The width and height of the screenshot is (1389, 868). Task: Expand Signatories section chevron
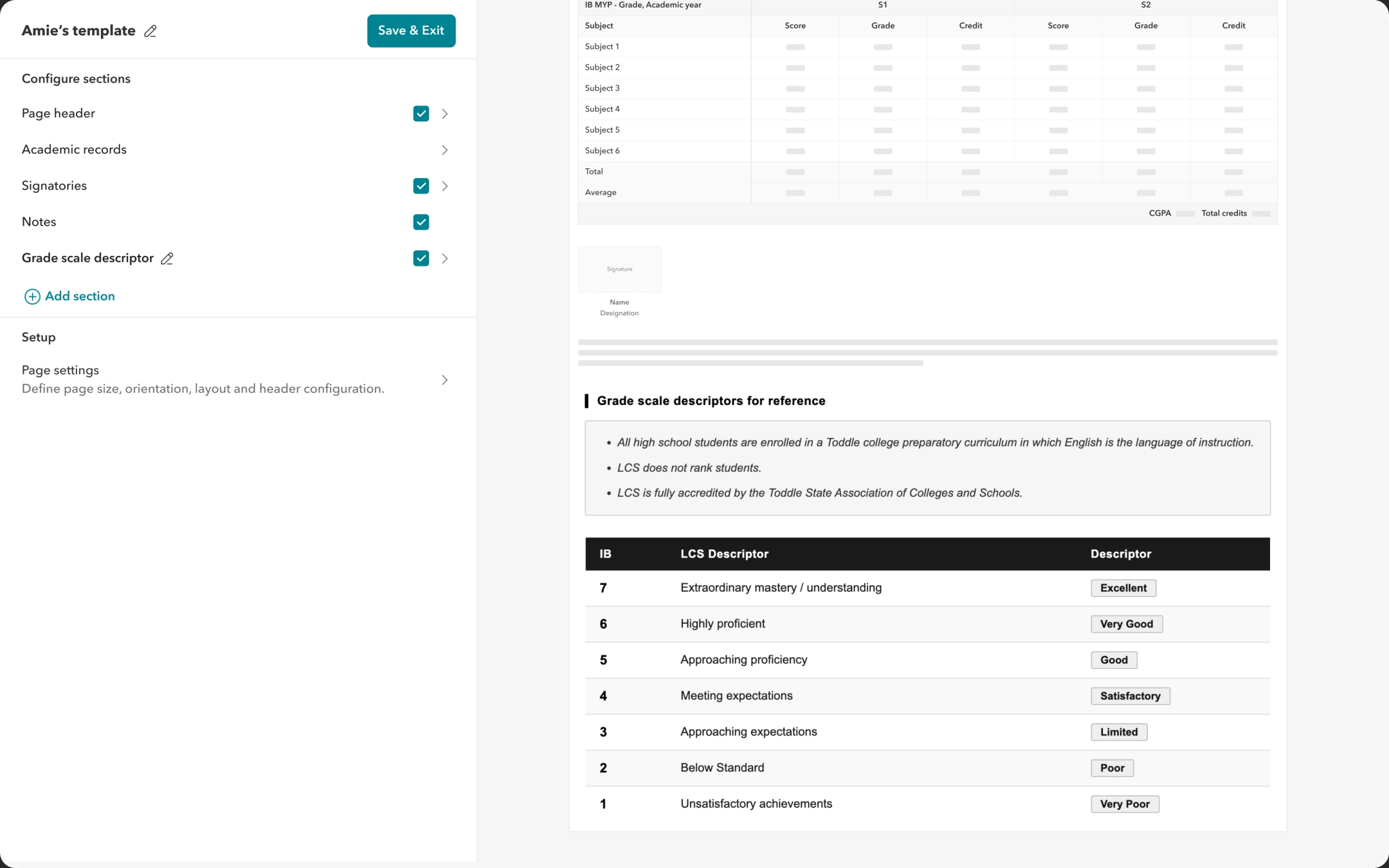(x=445, y=186)
